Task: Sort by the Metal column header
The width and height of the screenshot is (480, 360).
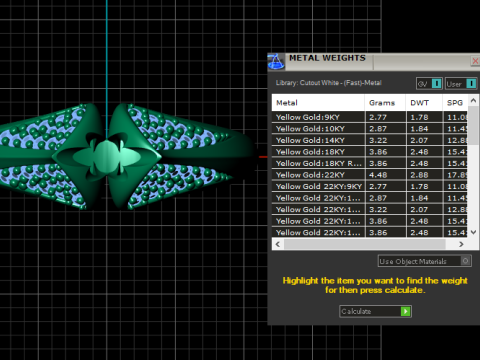Action: [318, 103]
